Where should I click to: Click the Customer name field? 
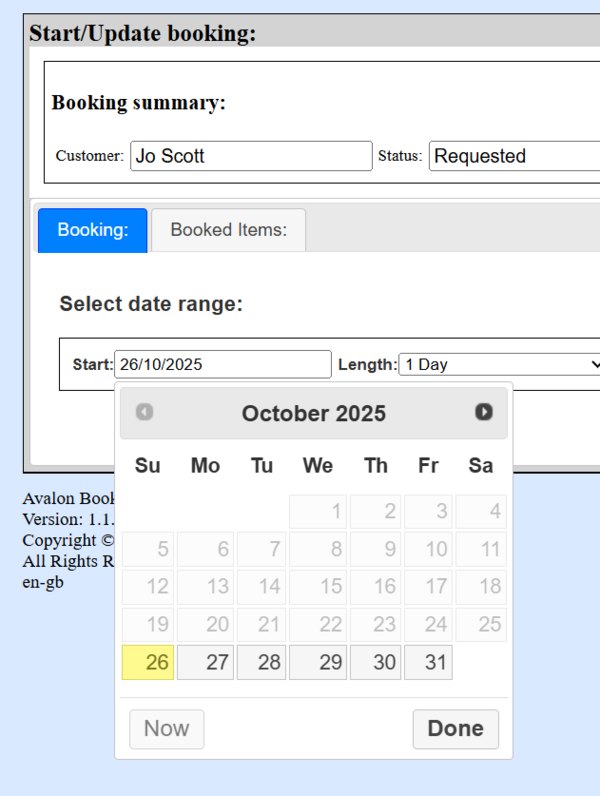pyautogui.click(x=251, y=156)
